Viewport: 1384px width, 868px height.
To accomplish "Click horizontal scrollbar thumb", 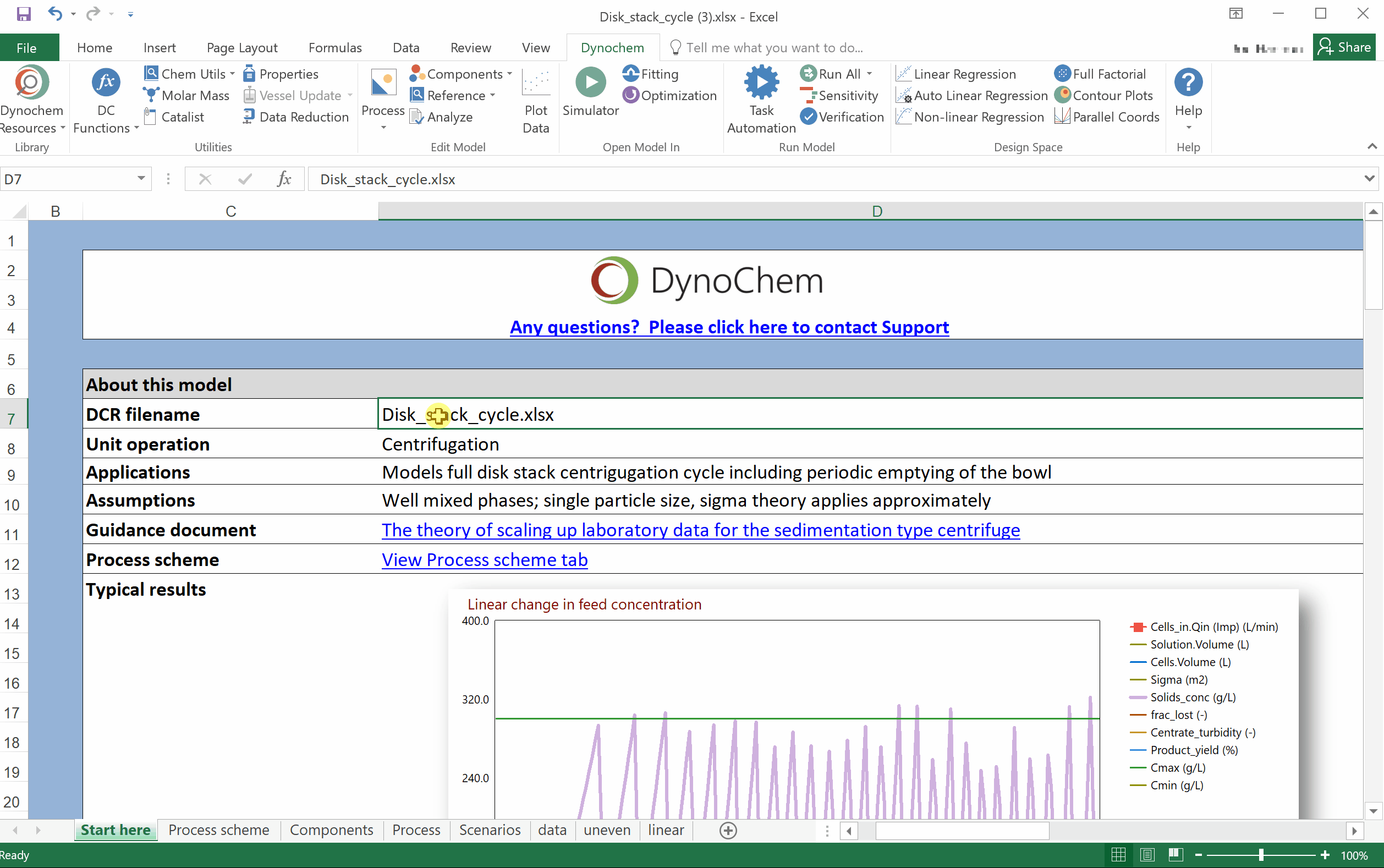I will pos(962,831).
